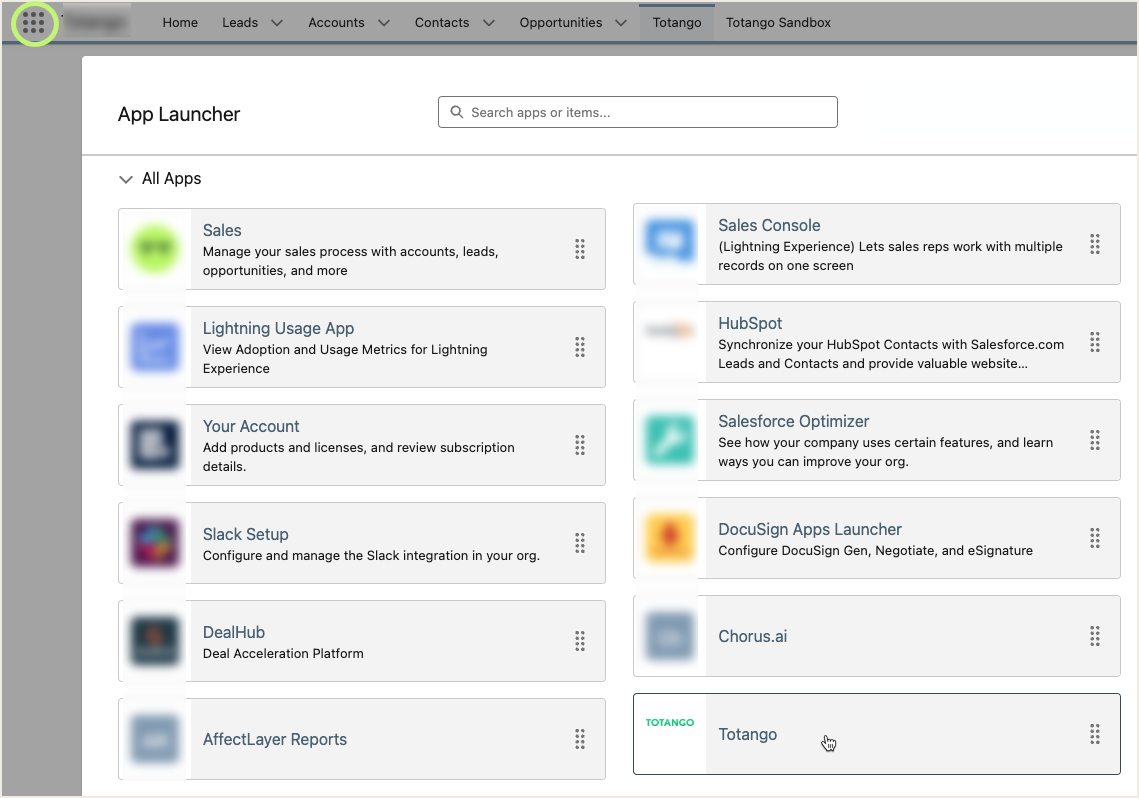Click the Lightning Usage App icon
Screen dimensions: 1139x798
pos(154,347)
